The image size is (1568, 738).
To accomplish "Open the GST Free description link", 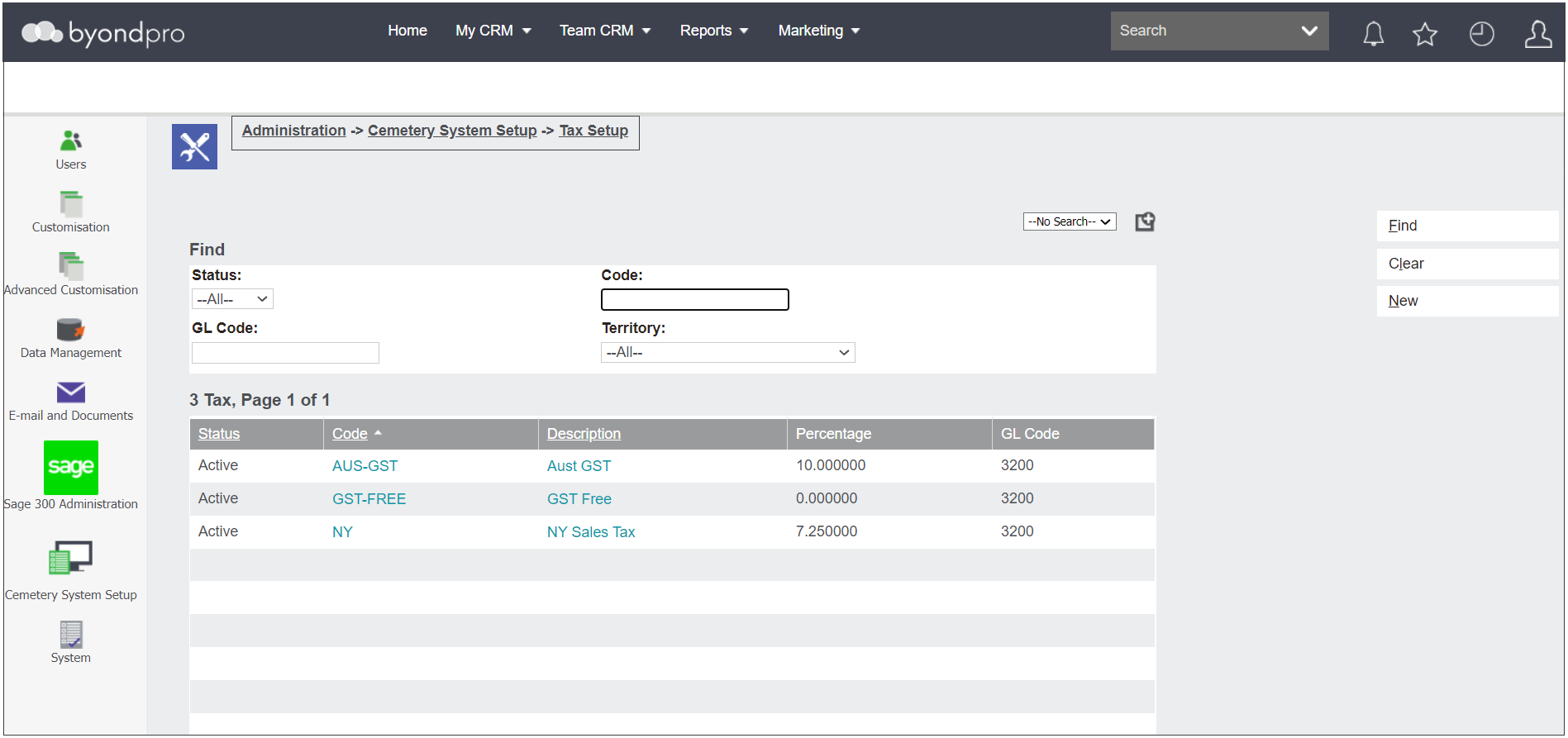I will (579, 499).
